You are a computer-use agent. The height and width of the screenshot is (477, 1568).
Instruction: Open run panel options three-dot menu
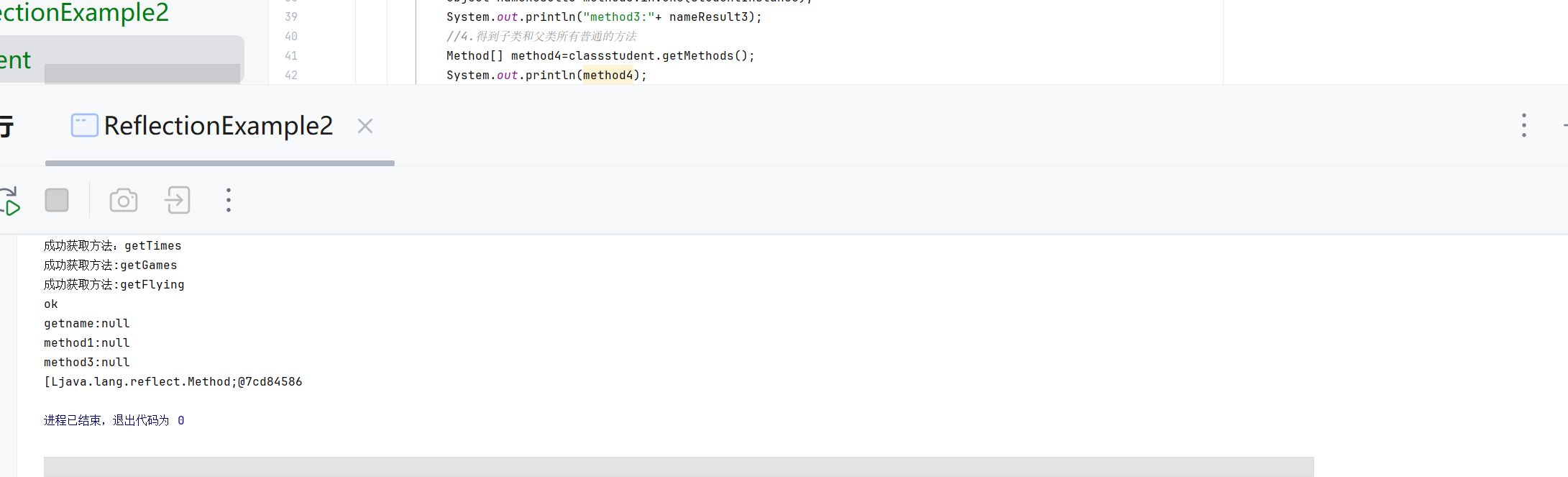[1523, 125]
